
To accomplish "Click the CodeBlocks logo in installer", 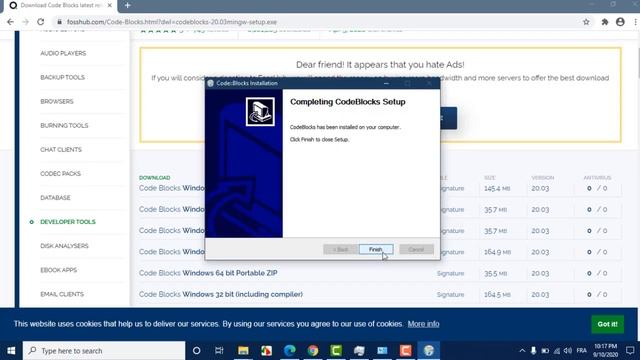I will (260, 112).
